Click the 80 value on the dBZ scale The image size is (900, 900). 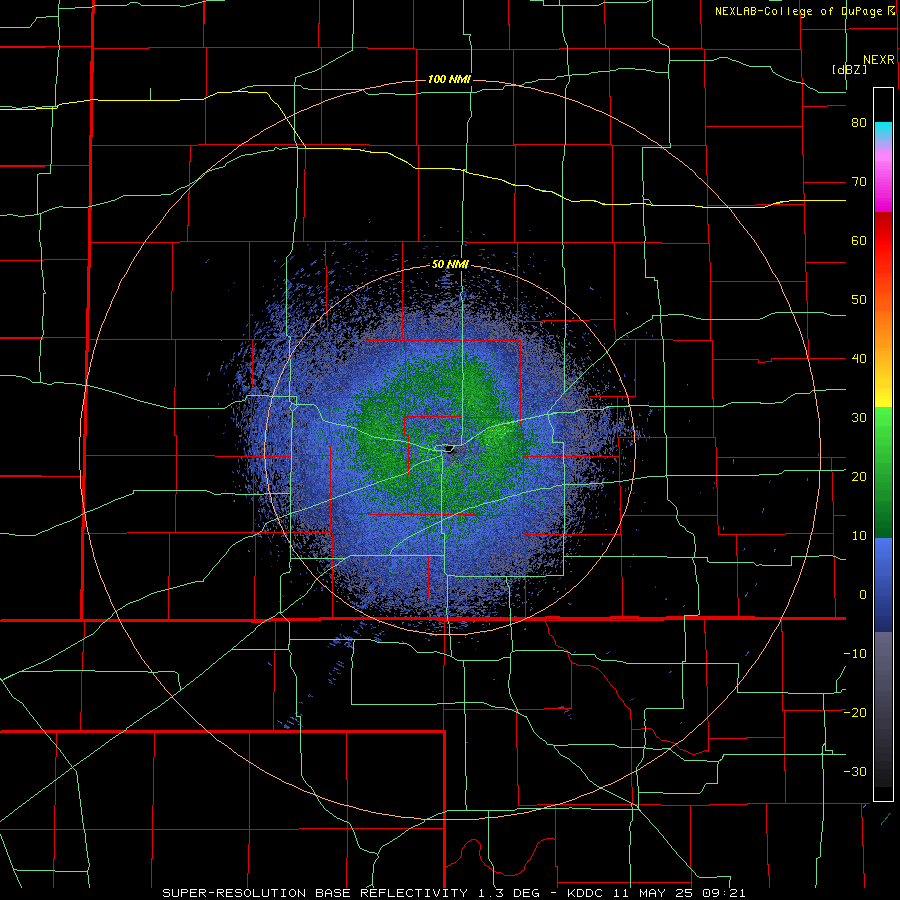(x=859, y=123)
